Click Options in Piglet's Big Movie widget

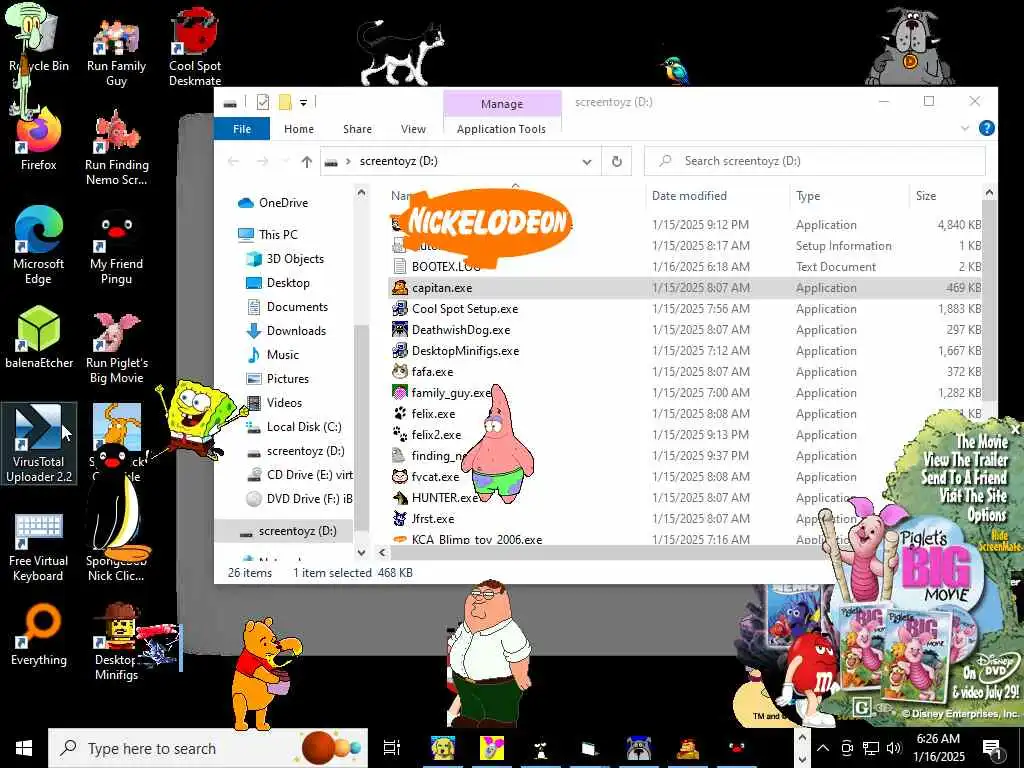click(x=986, y=515)
